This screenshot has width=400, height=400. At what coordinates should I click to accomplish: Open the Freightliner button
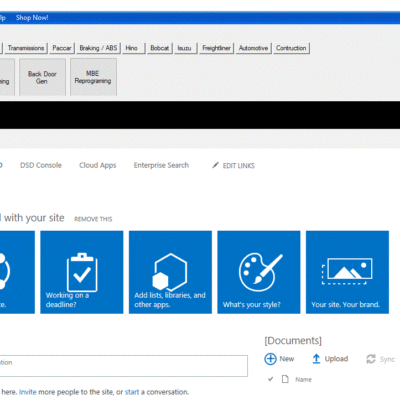217,48
